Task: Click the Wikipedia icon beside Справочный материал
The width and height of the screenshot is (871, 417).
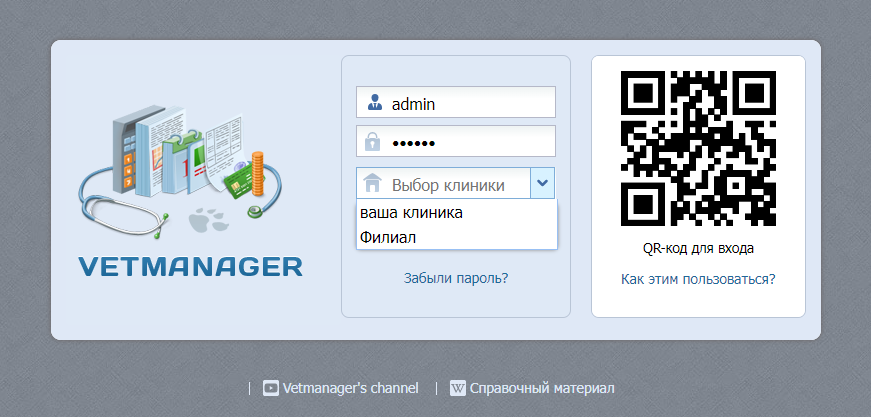Action: point(458,388)
